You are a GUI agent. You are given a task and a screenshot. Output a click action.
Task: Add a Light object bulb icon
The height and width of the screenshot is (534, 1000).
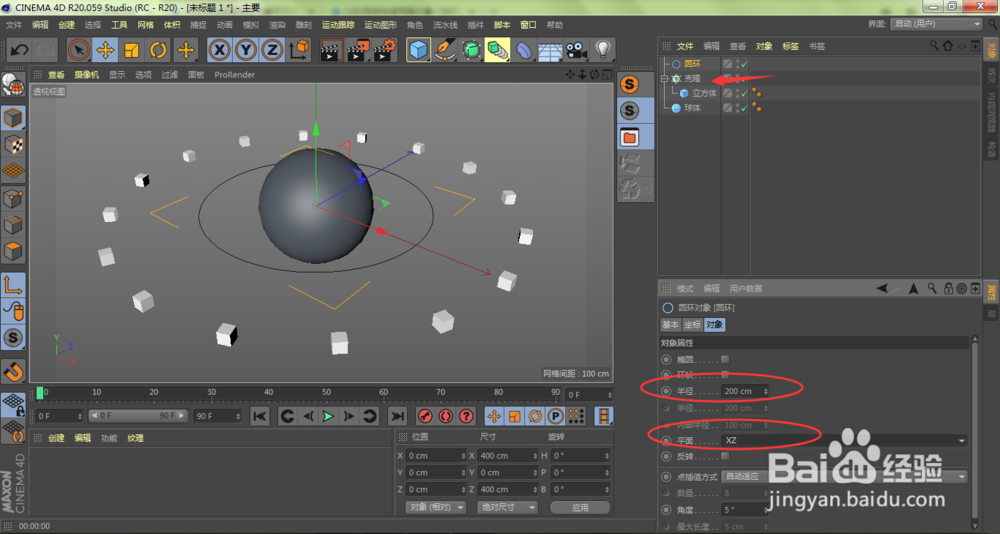pos(603,50)
